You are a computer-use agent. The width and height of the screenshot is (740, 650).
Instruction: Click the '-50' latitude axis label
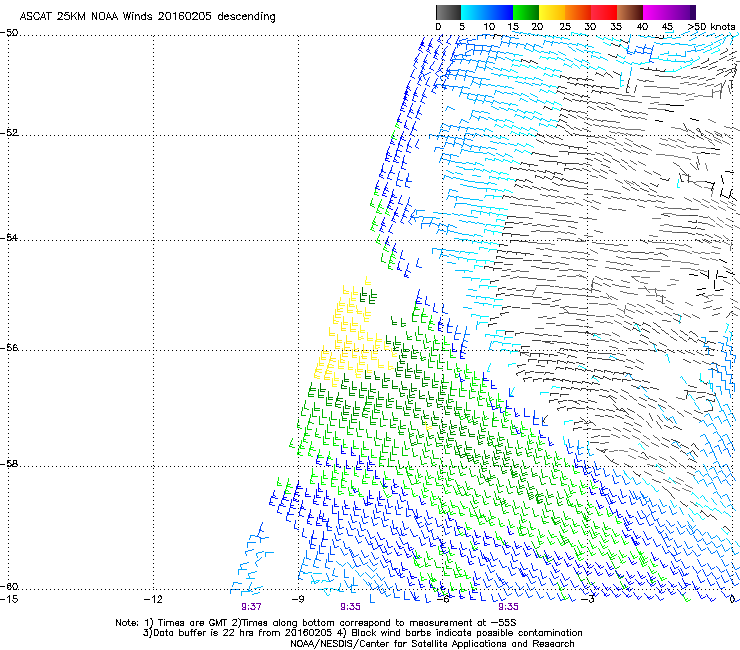click(9, 33)
